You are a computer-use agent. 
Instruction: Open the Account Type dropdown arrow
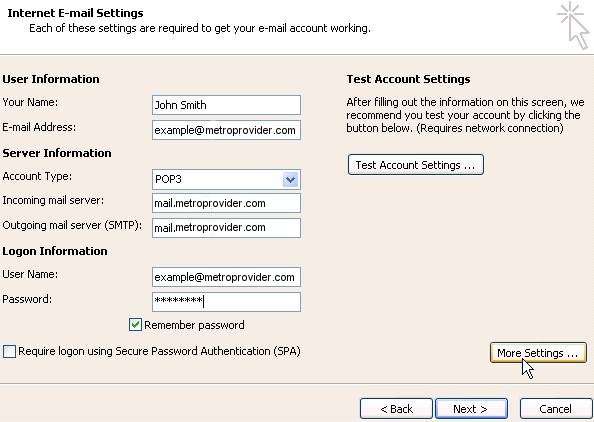(291, 180)
